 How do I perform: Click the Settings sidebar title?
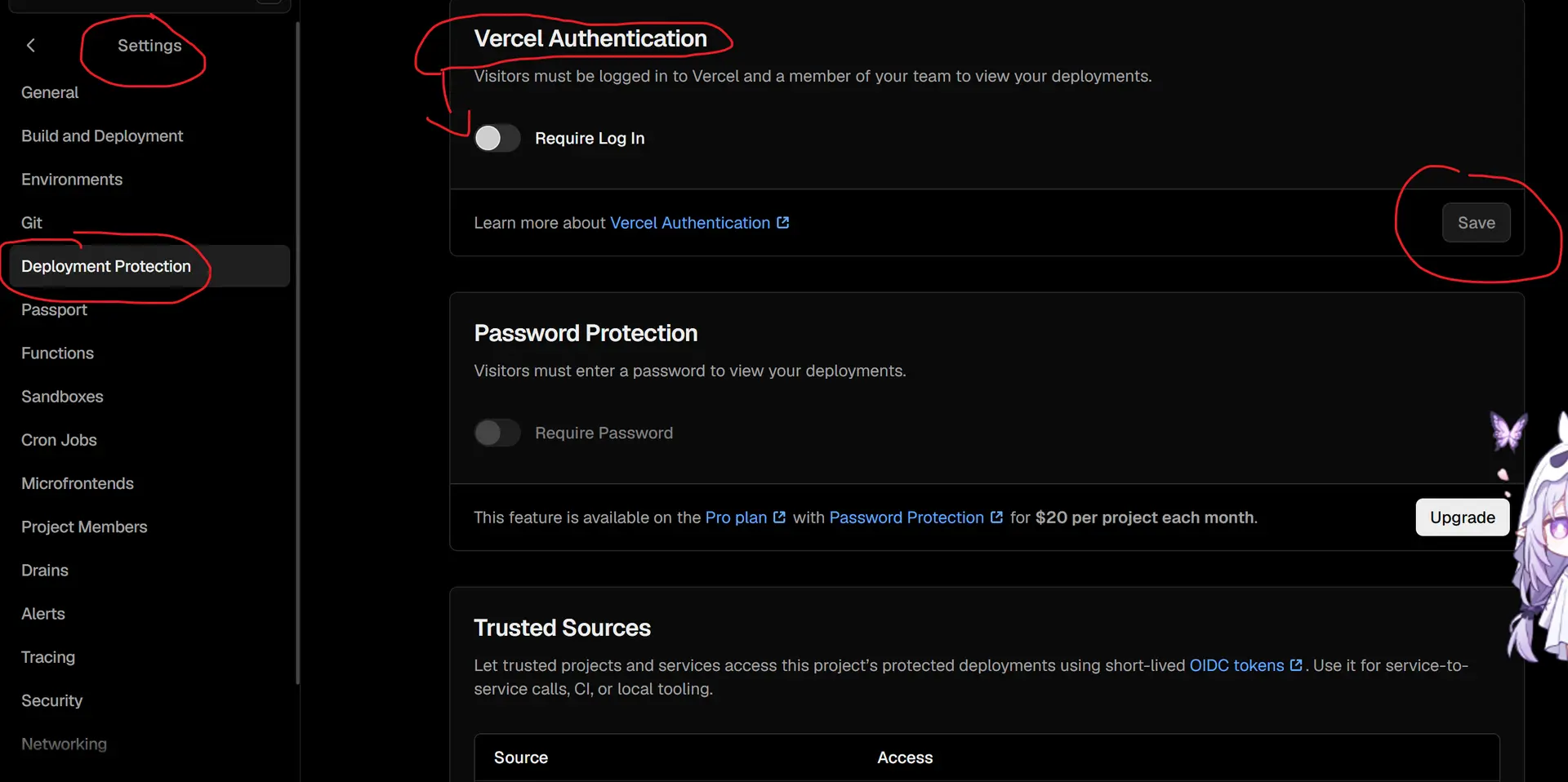coord(149,46)
